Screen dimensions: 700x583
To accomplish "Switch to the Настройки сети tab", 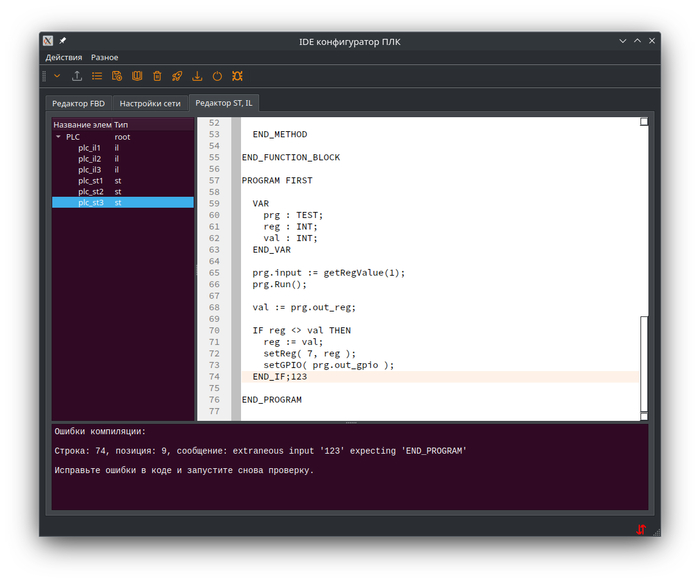I will coord(150,104).
